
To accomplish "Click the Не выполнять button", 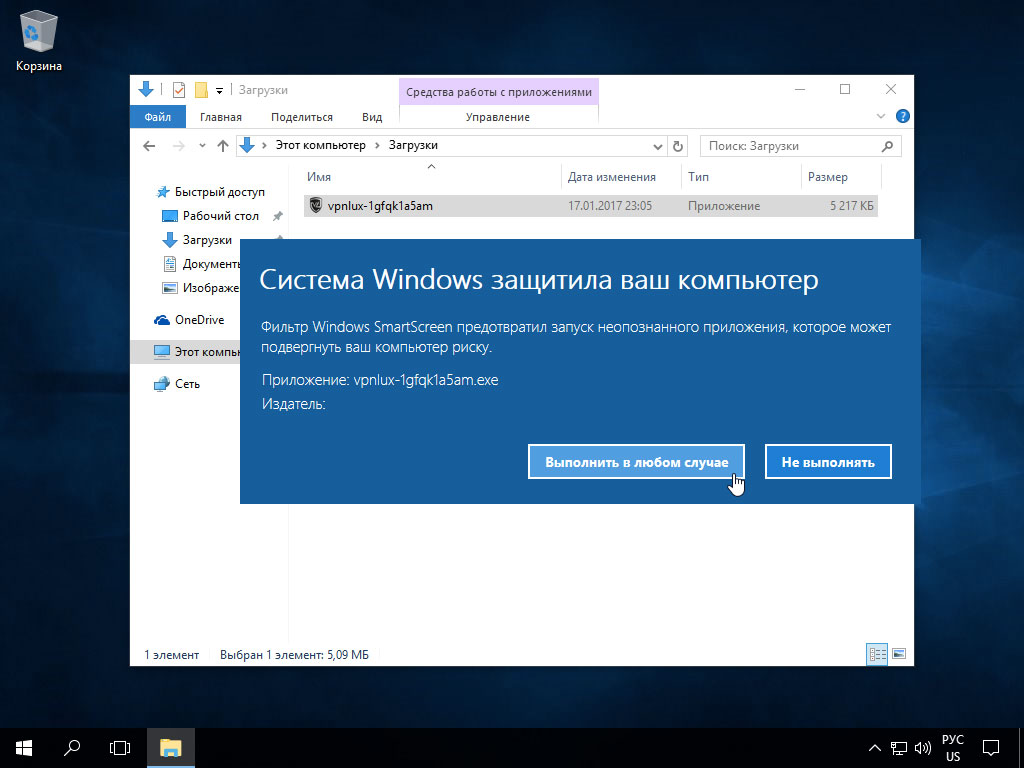I will click(x=828, y=462).
